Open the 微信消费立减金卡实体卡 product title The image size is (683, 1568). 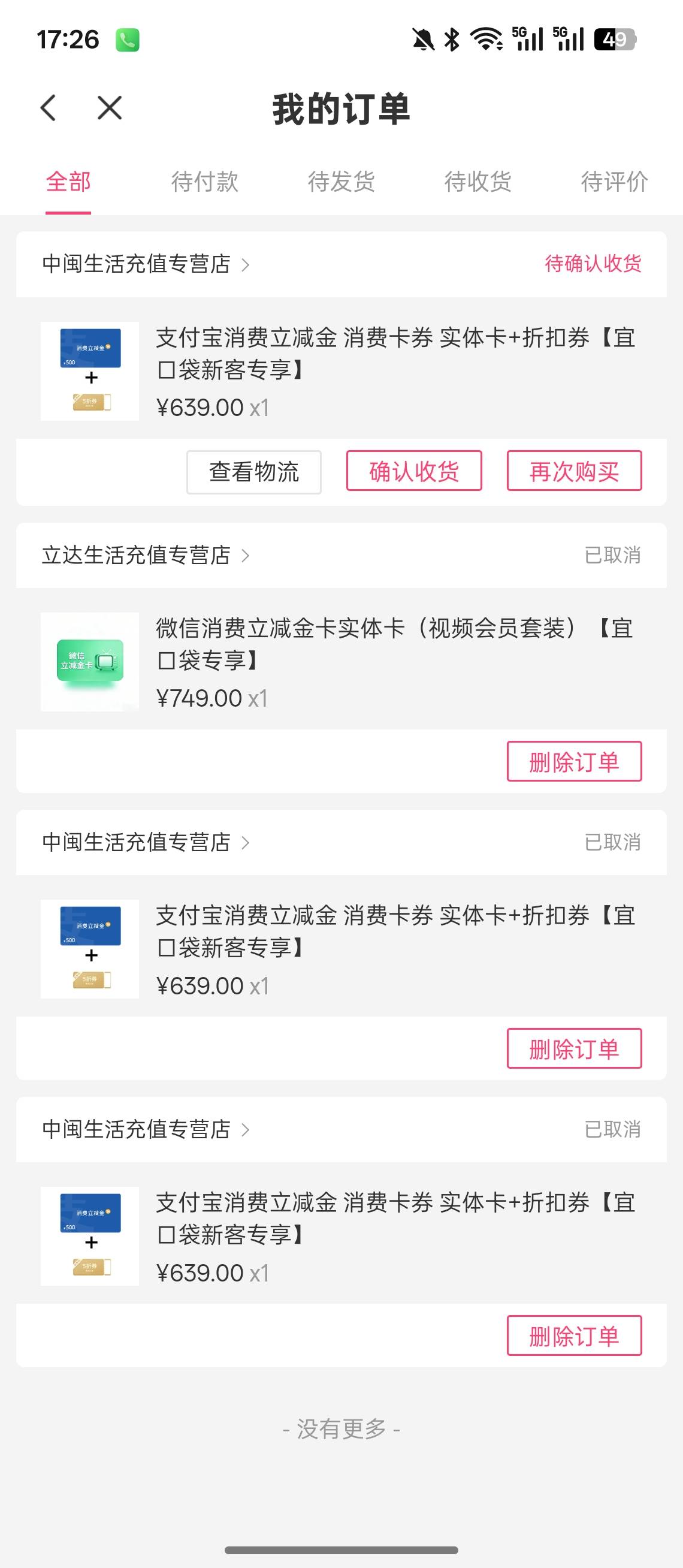(x=395, y=643)
